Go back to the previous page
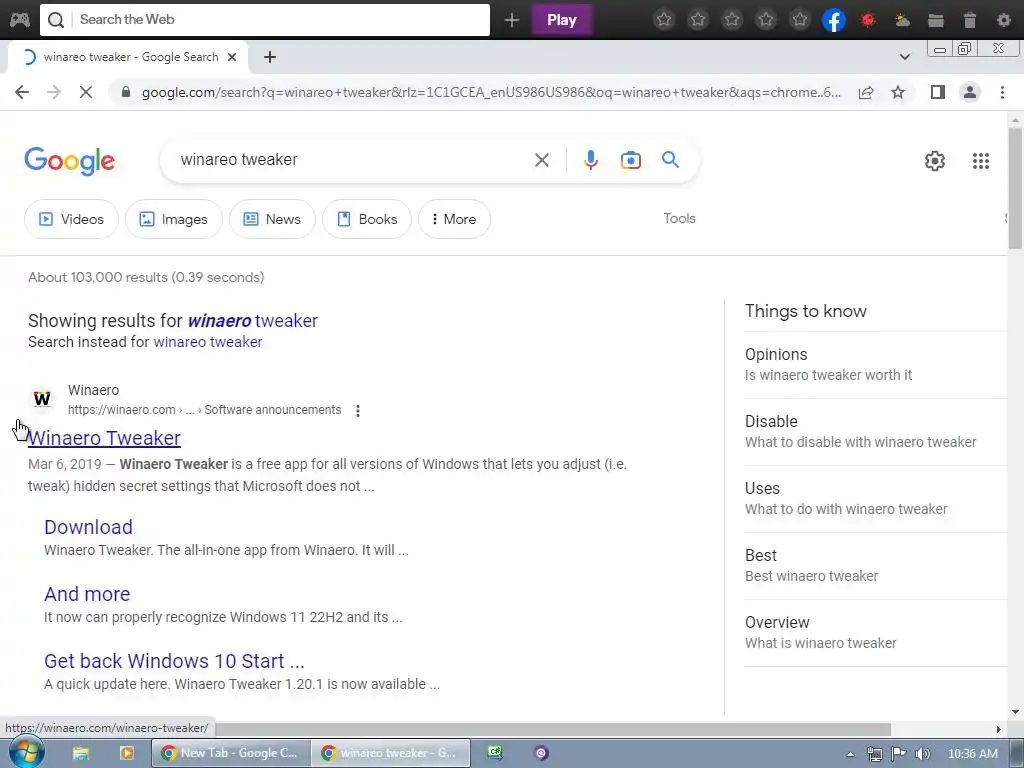This screenshot has height=768, width=1024. click(x=22, y=92)
